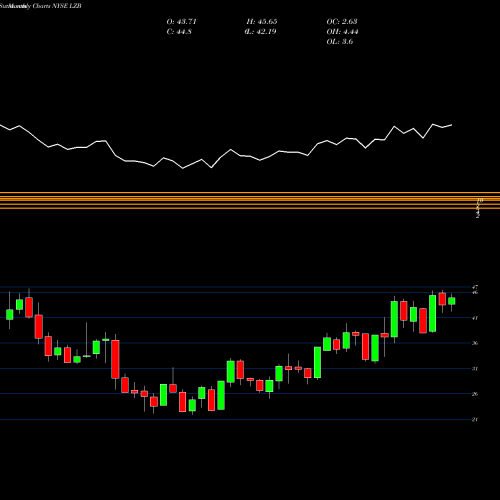Click the '26' price axis label
This screenshot has width=500, height=500.
point(475,394)
